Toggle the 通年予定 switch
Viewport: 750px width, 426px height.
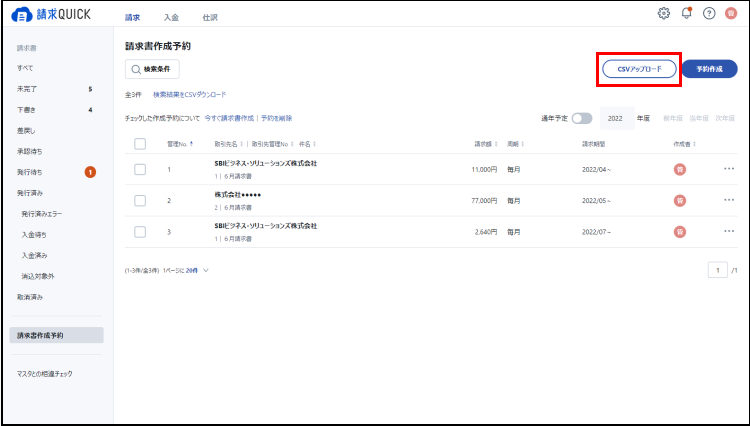point(582,119)
